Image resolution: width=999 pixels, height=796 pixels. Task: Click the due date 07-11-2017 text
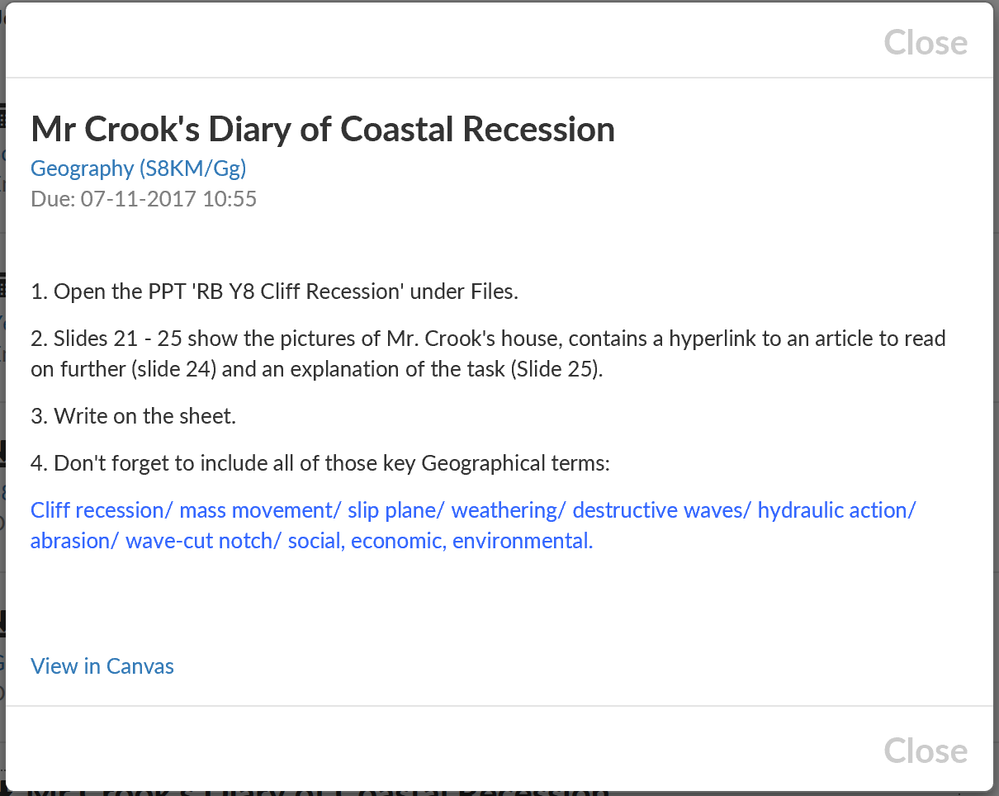coord(143,199)
